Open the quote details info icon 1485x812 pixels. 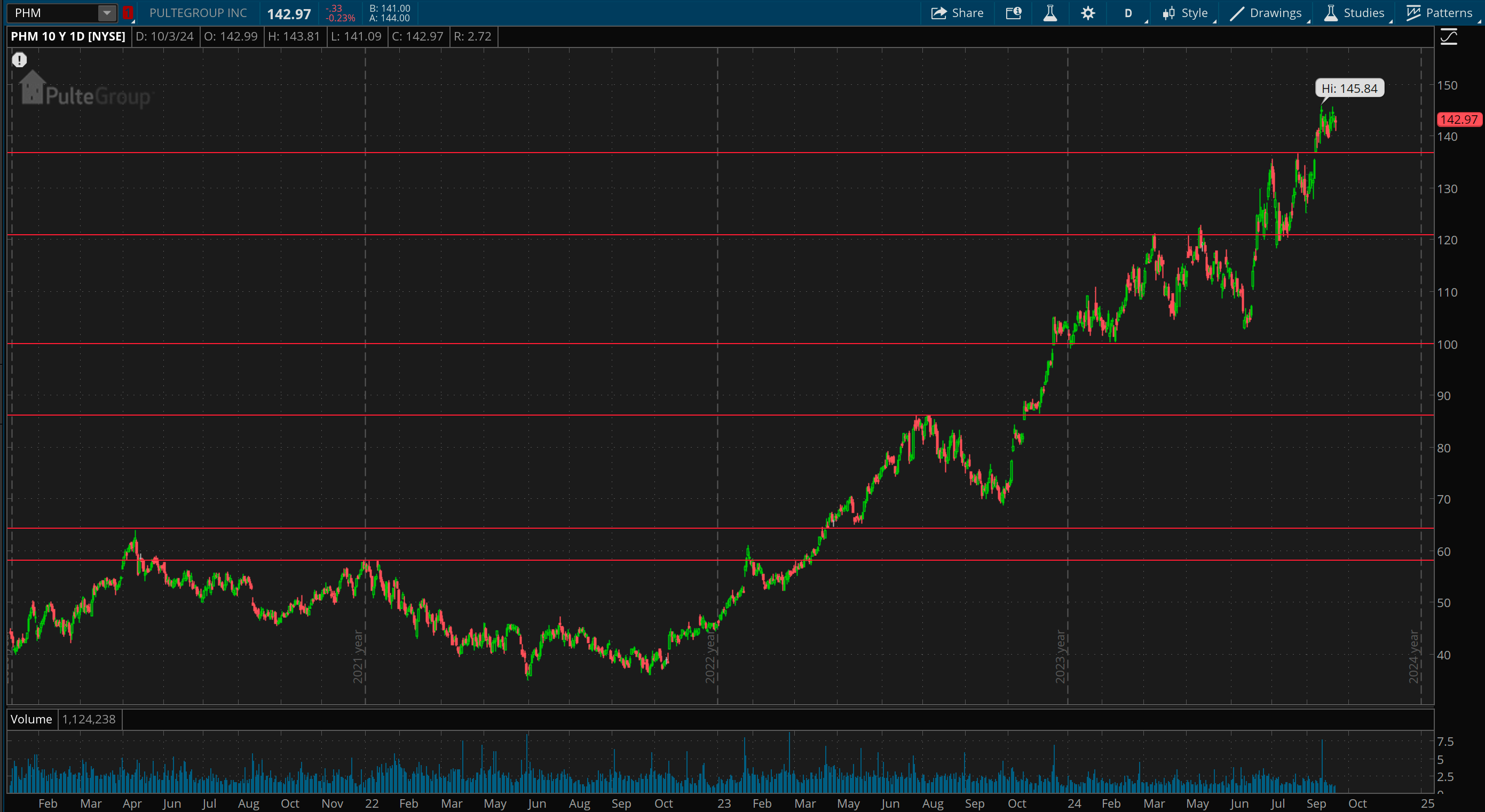coord(1014,13)
